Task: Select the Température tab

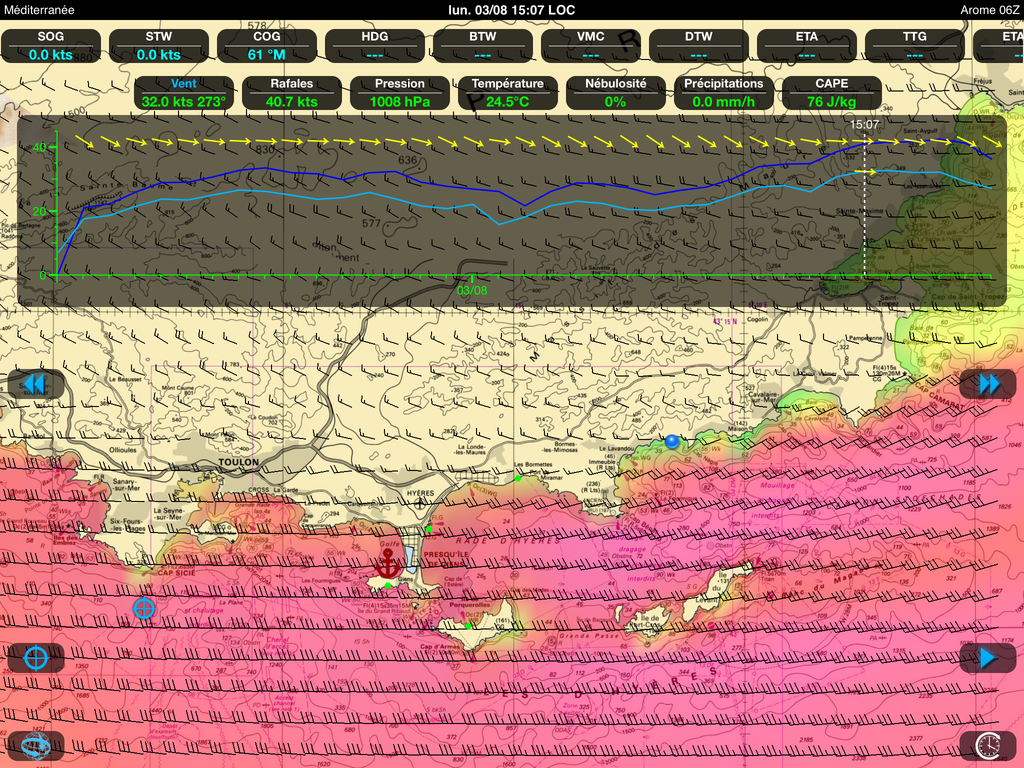Action: 507,93
